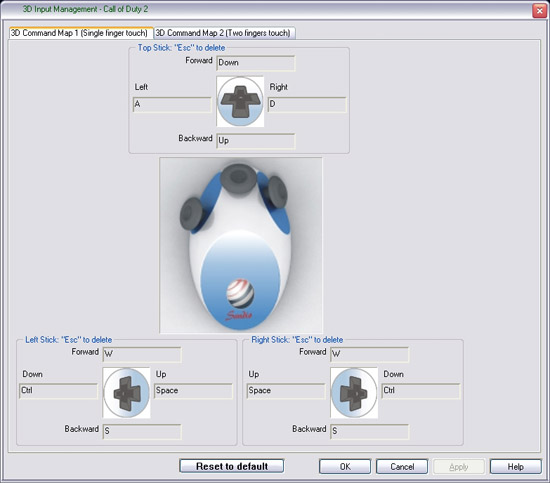The width and height of the screenshot is (550, 483).
Task: Select Top Stick Left field 'A'
Action: click(172, 105)
